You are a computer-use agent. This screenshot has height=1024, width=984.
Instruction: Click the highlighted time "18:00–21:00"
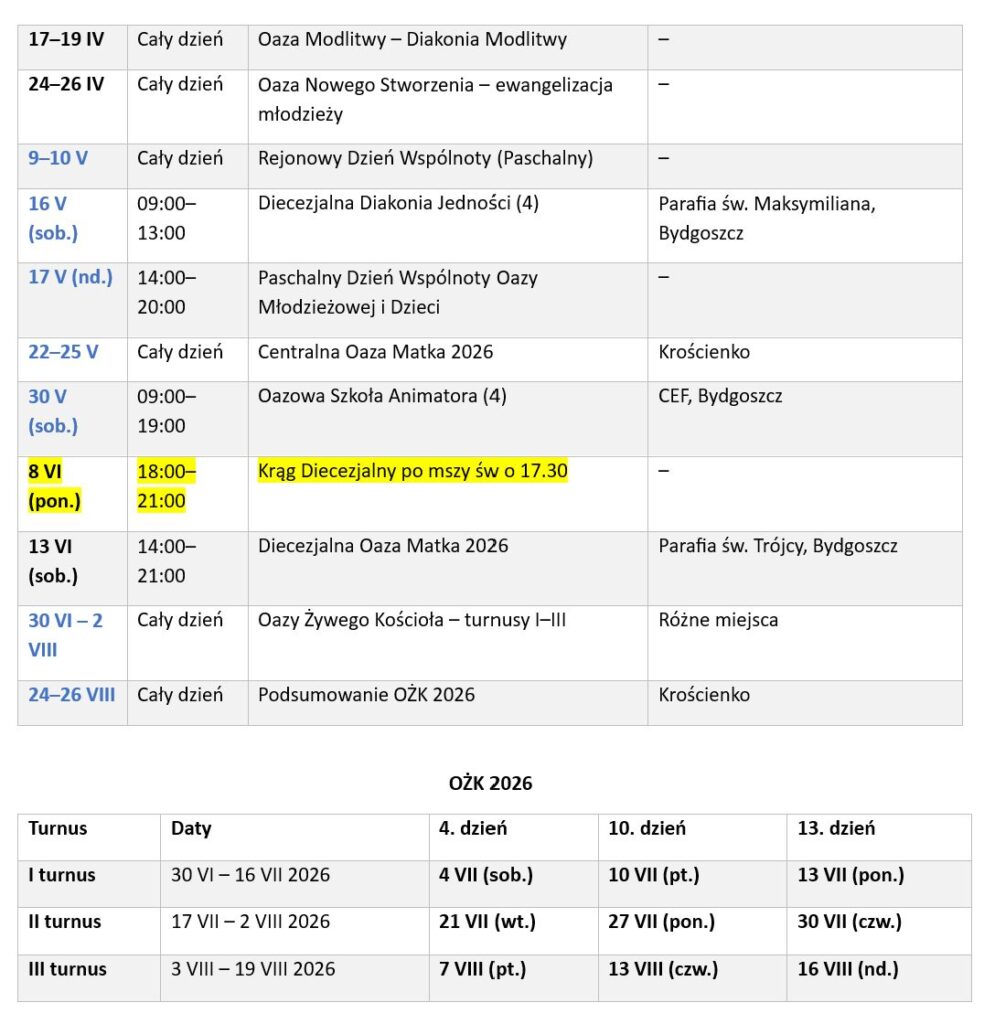(x=166, y=486)
